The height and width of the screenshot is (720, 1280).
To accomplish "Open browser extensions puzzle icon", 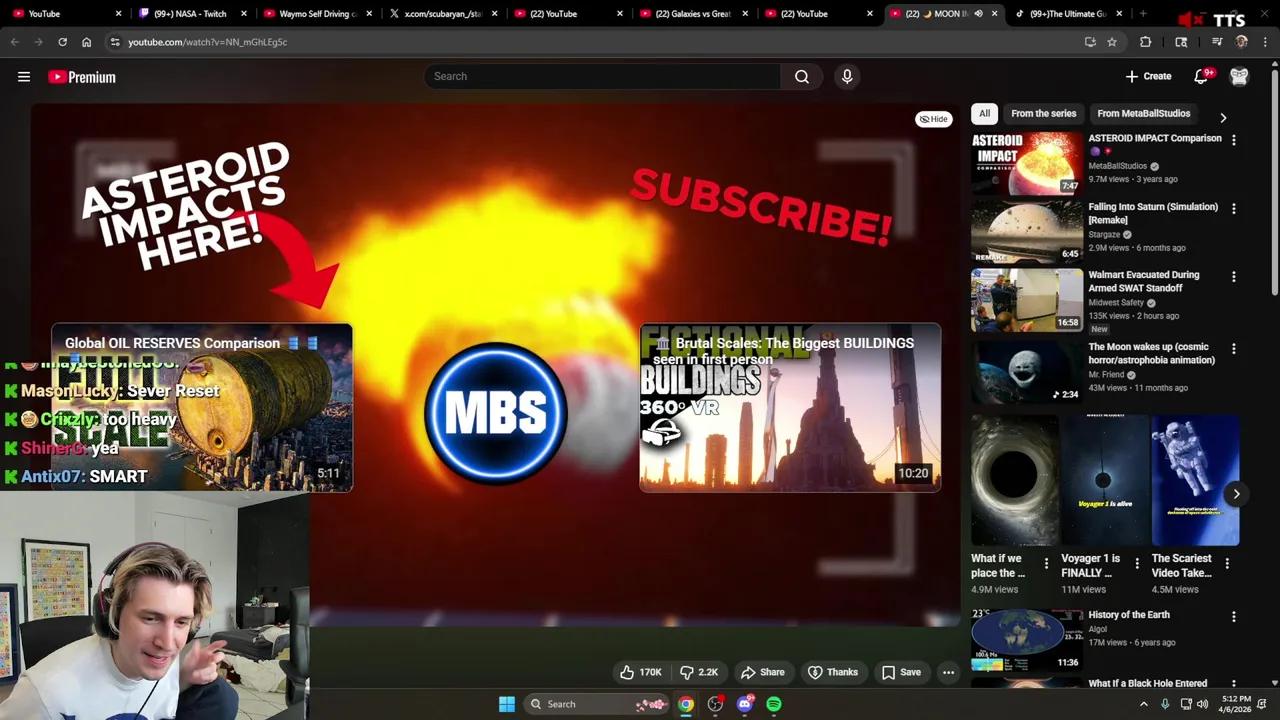I will click(x=1146, y=42).
